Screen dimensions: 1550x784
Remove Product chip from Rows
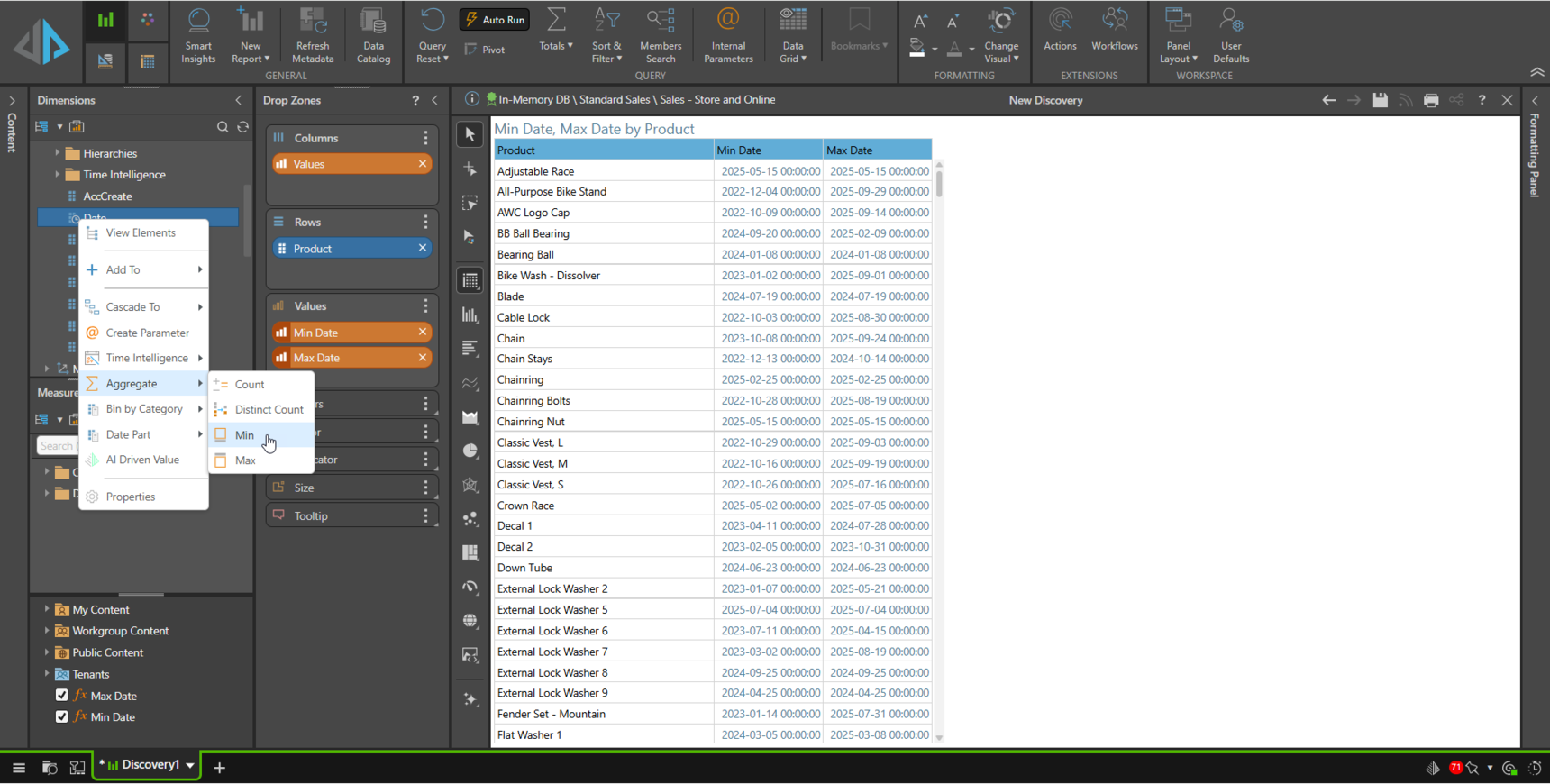[422, 249]
